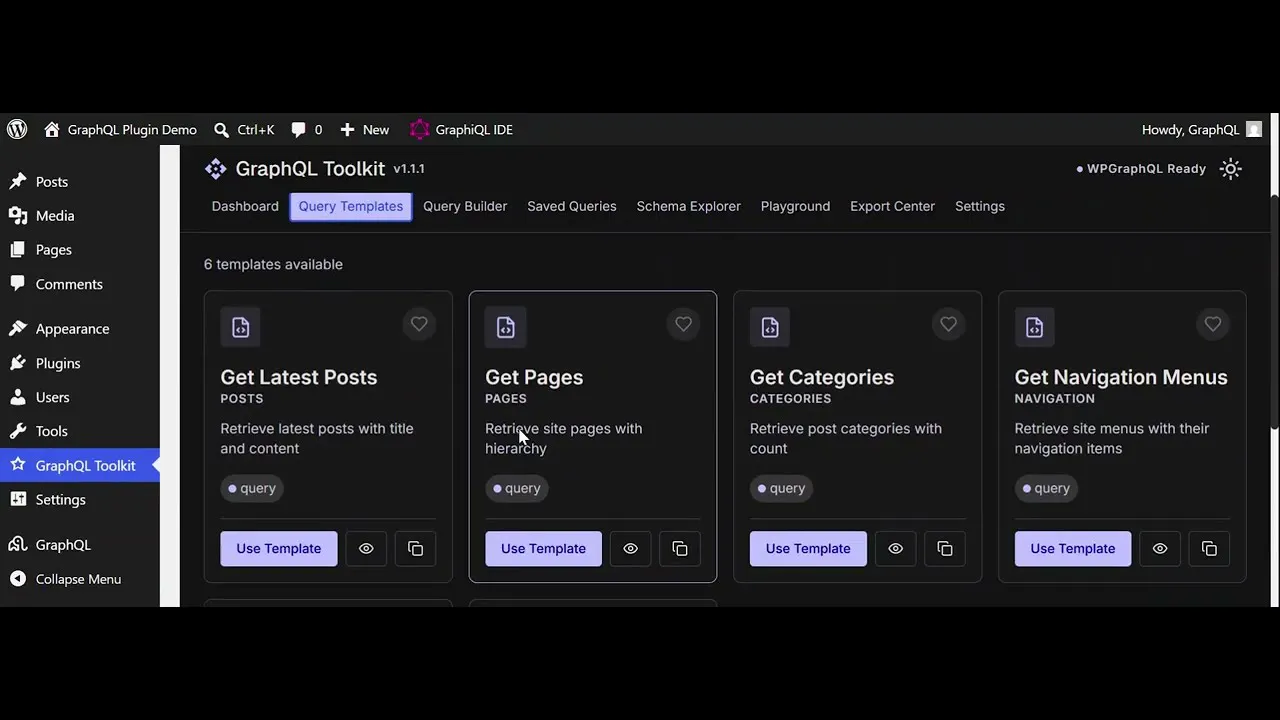The width and height of the screenshot is (1280, 720).
Task: Favorite the Get Categories template
Action: [x=948, y=324]
